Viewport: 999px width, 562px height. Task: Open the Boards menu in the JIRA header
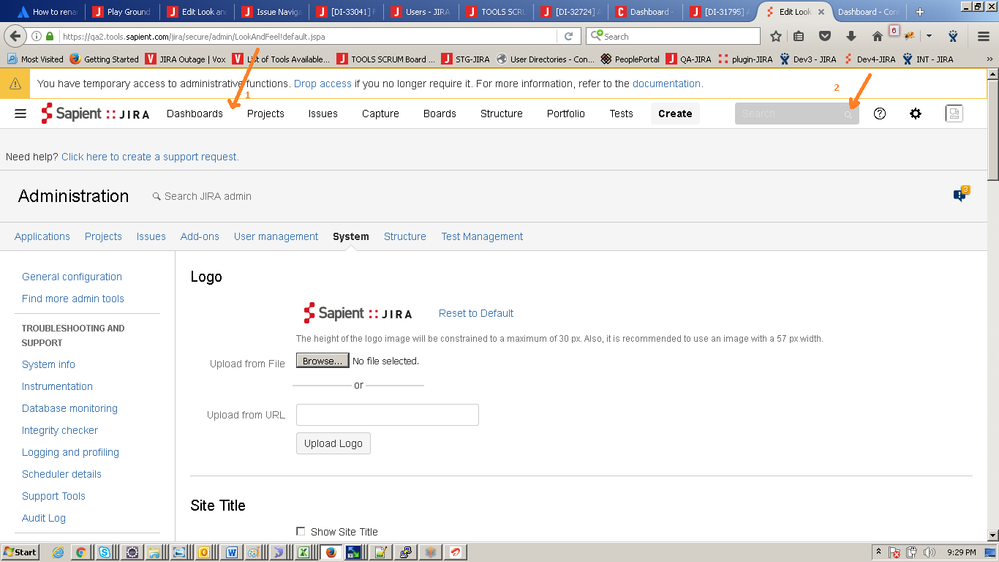tap(440, 113)
